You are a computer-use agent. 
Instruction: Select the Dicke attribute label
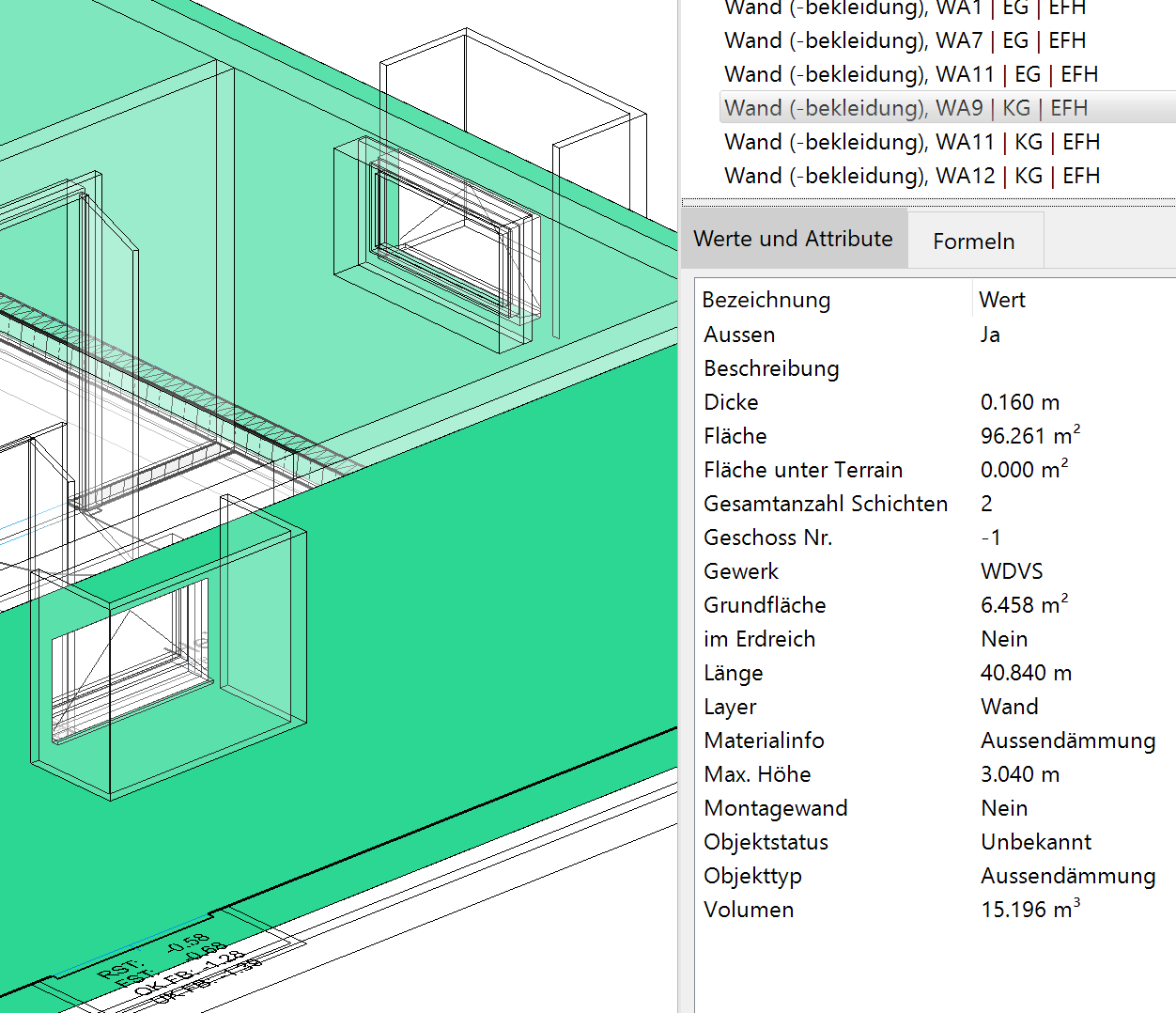pos(731,402)
